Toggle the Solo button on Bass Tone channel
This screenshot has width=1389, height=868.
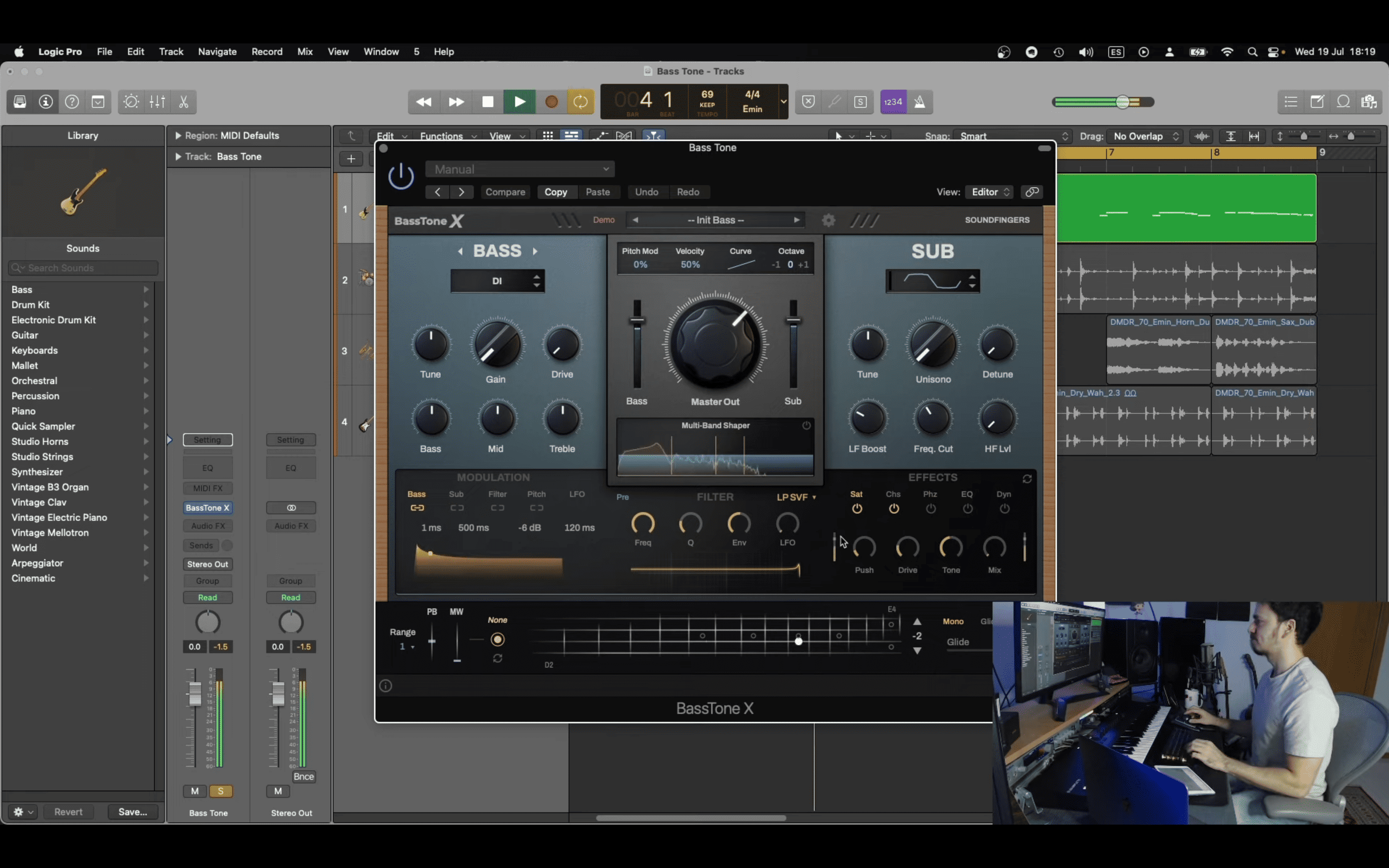220,791
